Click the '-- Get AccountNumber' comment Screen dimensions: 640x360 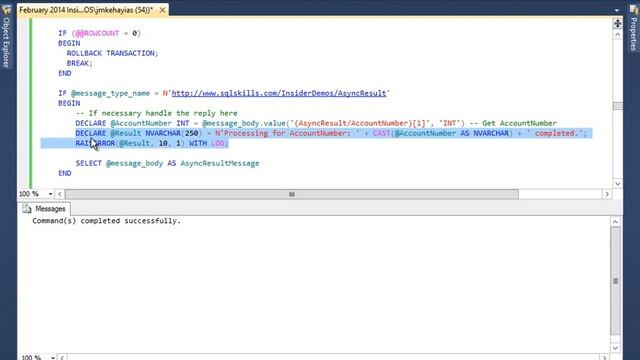513,123
